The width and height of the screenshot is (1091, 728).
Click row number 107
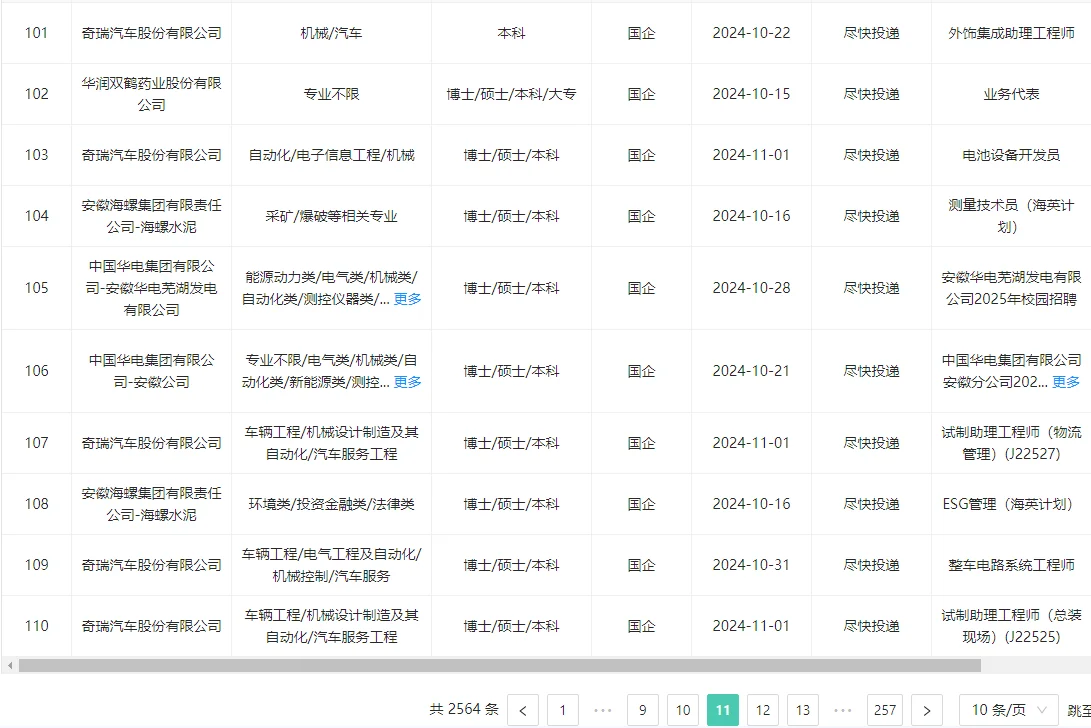[36, 443]
